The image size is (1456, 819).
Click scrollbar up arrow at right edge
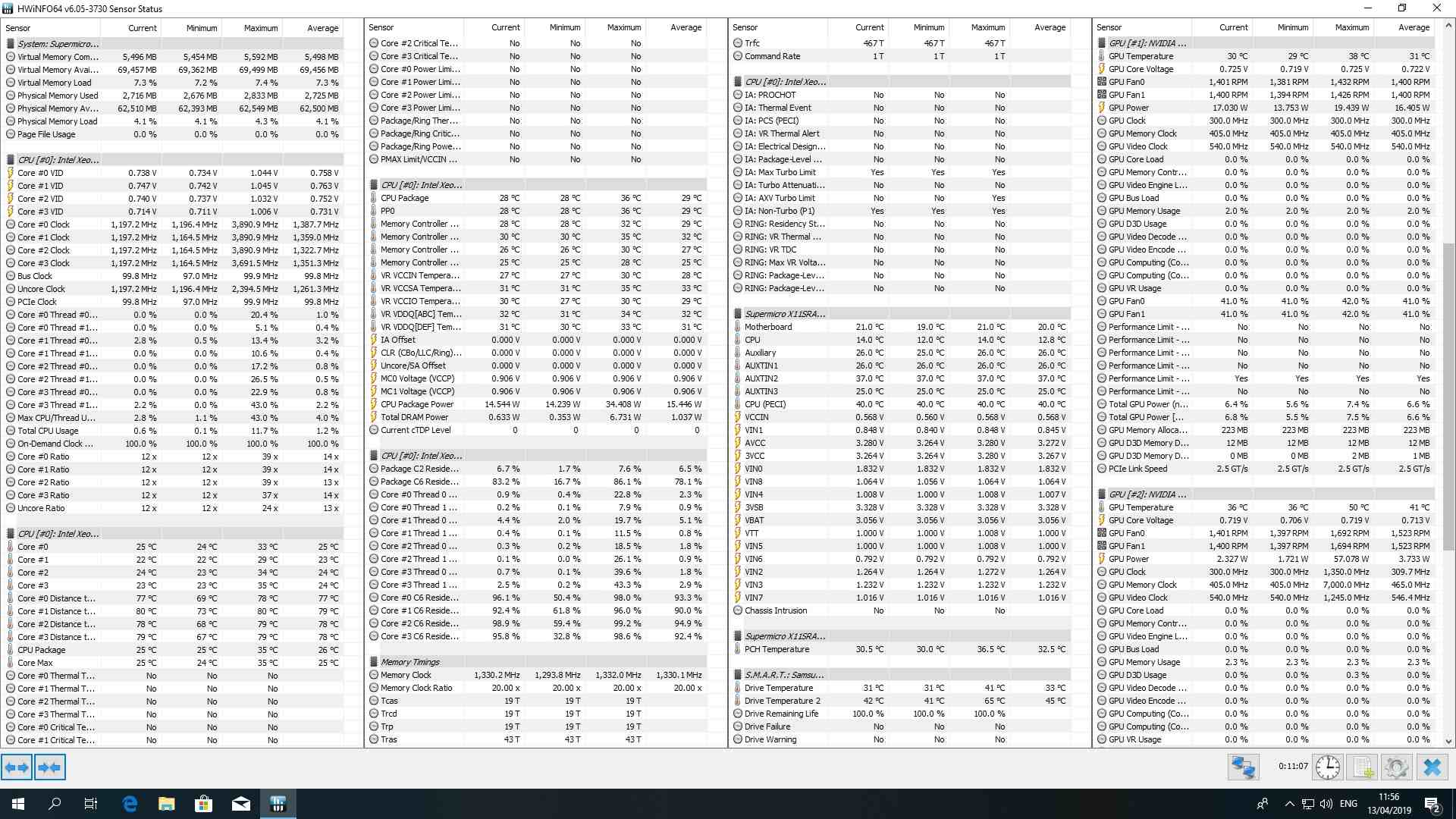click(1449, 26)
